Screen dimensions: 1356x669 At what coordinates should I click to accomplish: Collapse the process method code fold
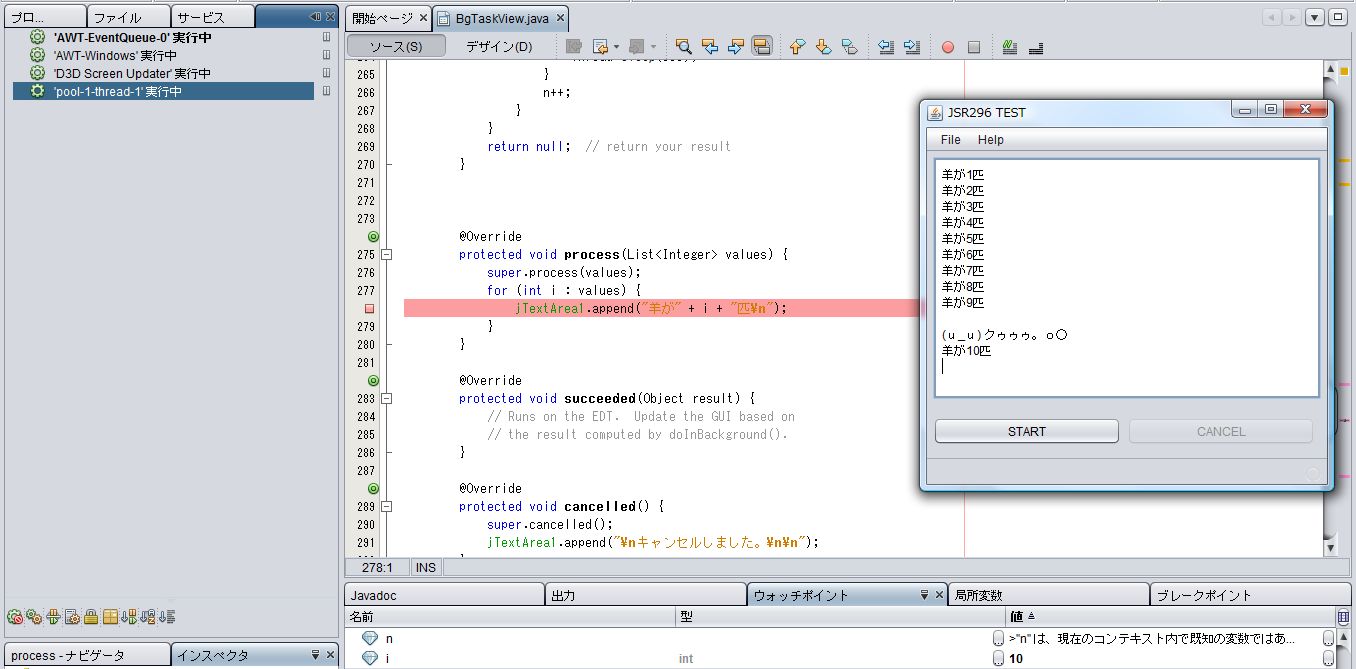pos(387,255)
